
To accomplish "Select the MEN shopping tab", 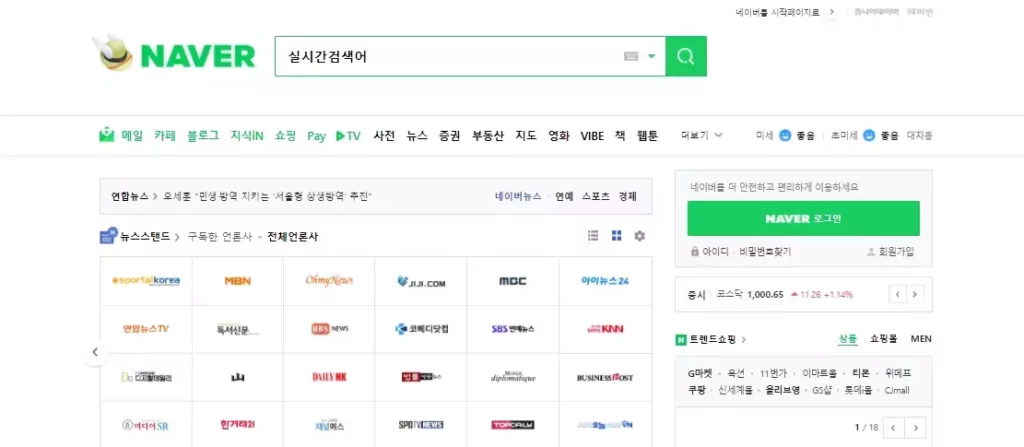I will click(921, 339).
